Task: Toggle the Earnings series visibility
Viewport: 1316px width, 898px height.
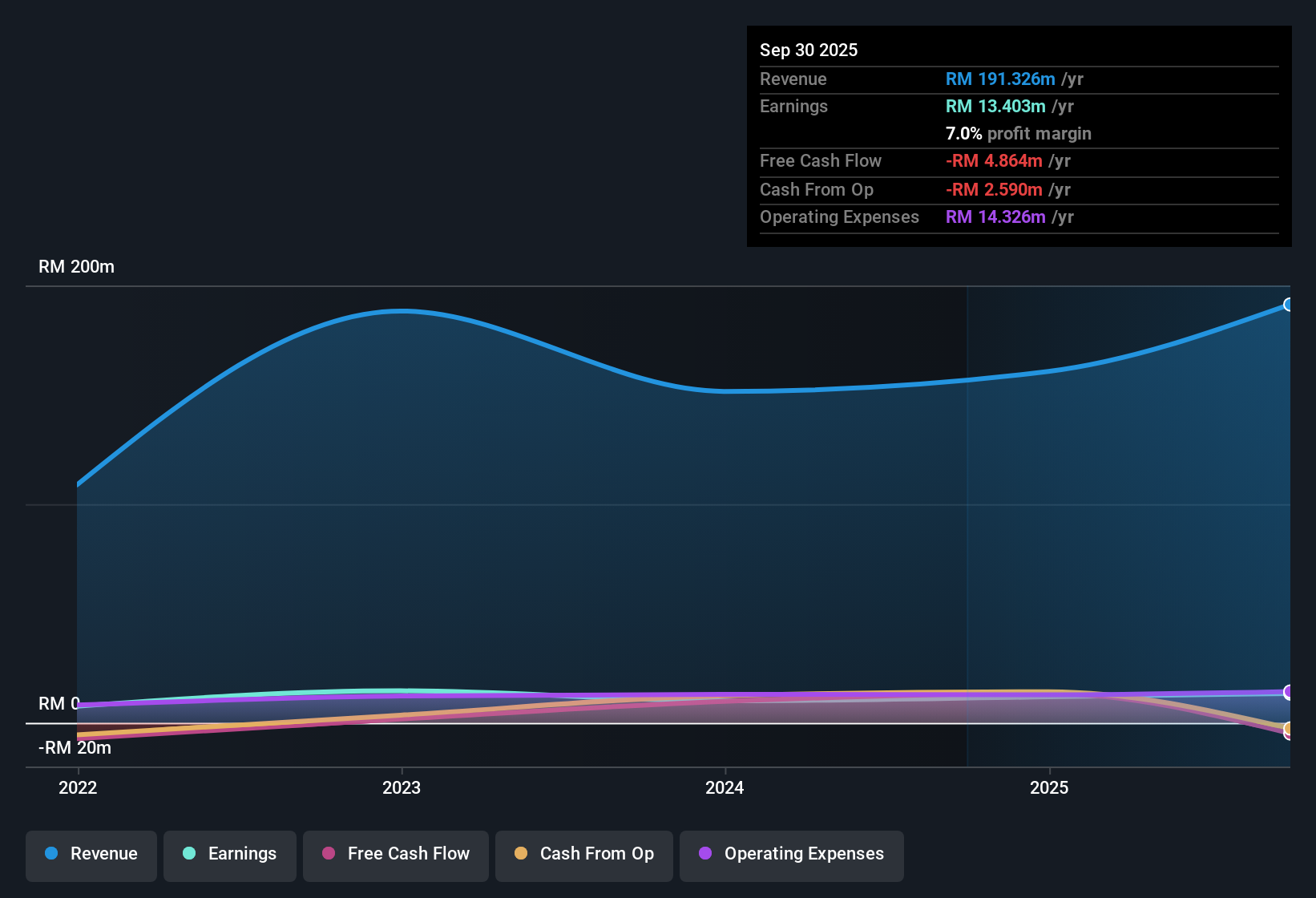Action: coord(229,856)
